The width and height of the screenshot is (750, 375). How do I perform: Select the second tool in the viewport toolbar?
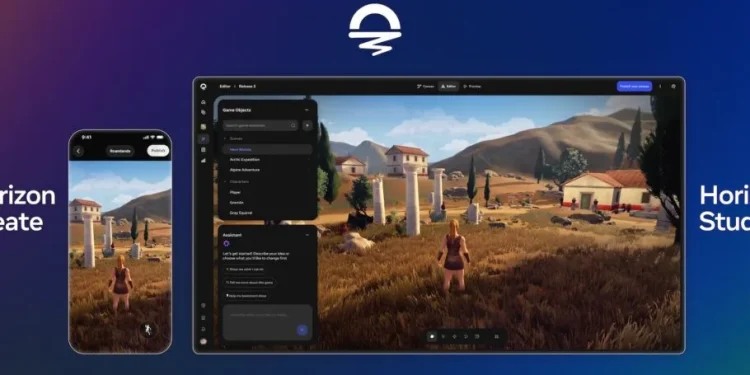pos(443,336)
